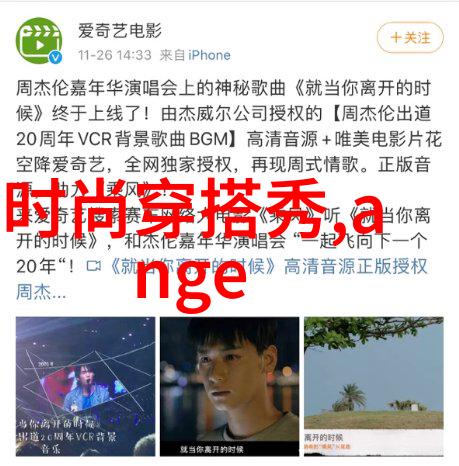Click 就当你离开的时候 subtitle in middle thumbnail

click(211, 449)
